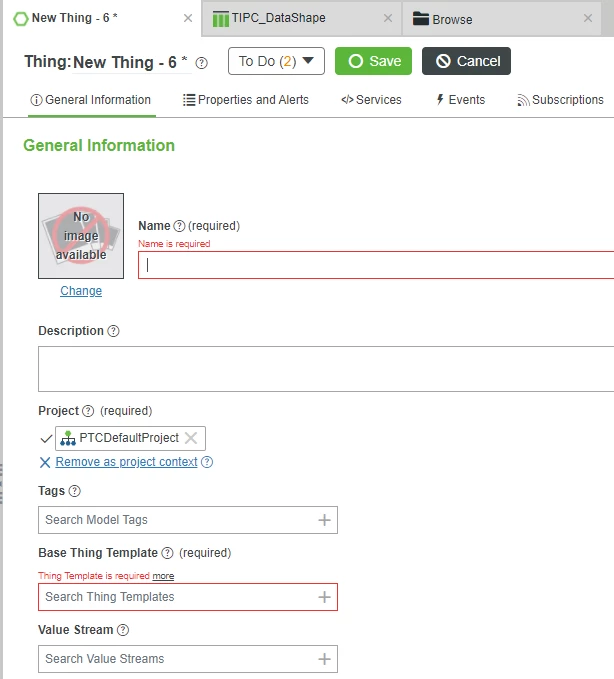The height and width of the screenshot is (679, 614).
Task: Open the To Do (2) dropdown
Action: [x=276, y=61]
